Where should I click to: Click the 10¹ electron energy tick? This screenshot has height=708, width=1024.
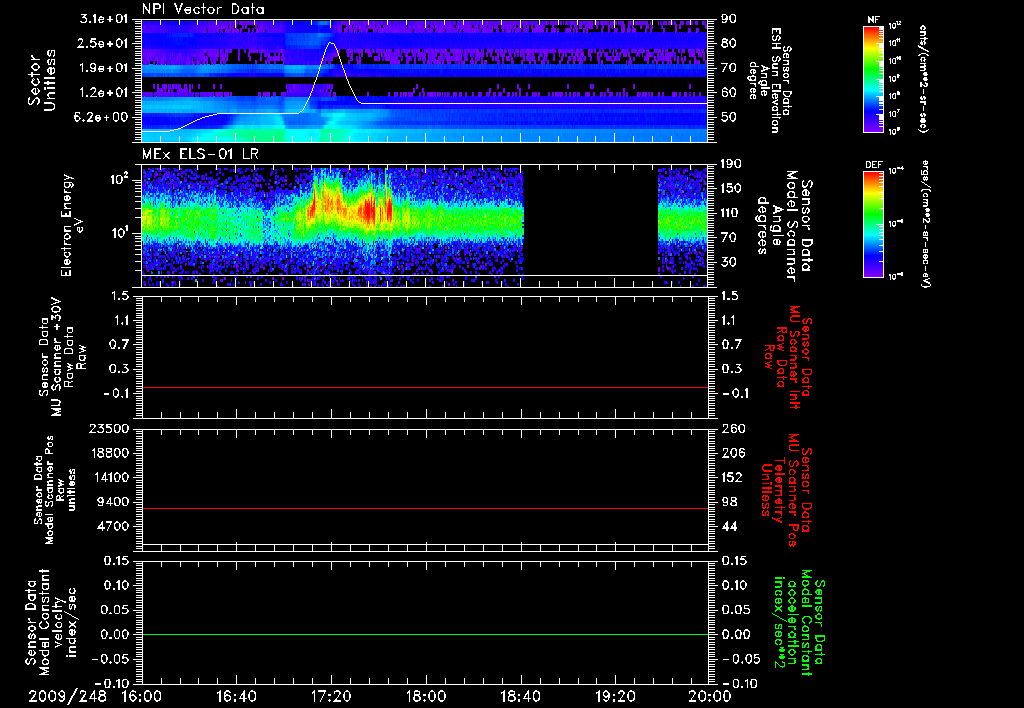[x=120, y=233]
